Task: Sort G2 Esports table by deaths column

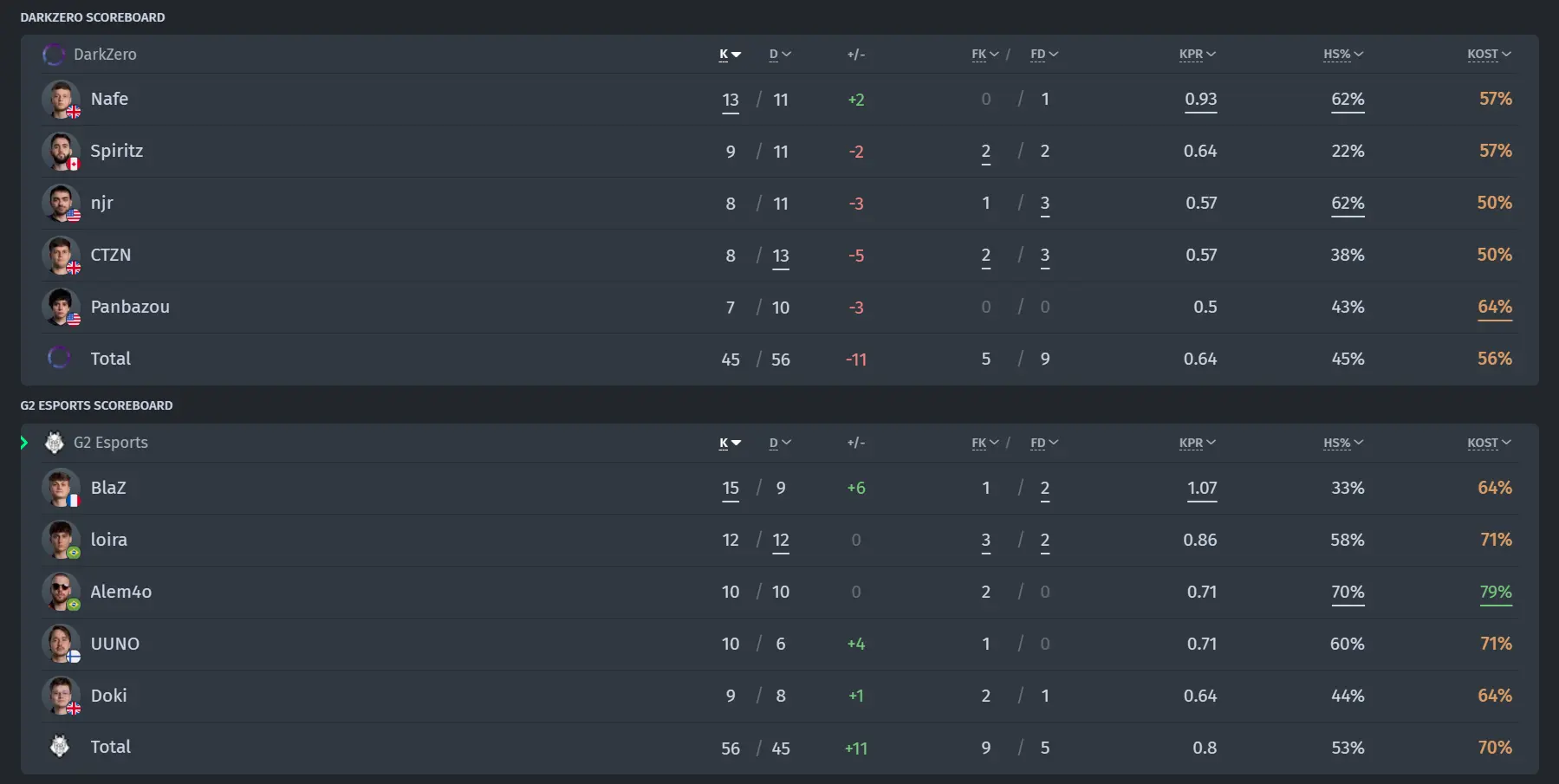Action: click(x=780, y=443)
